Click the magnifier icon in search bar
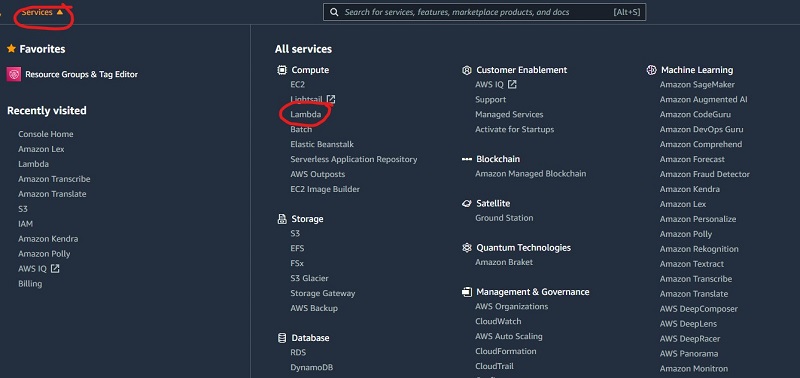 [x=334, y=12]
